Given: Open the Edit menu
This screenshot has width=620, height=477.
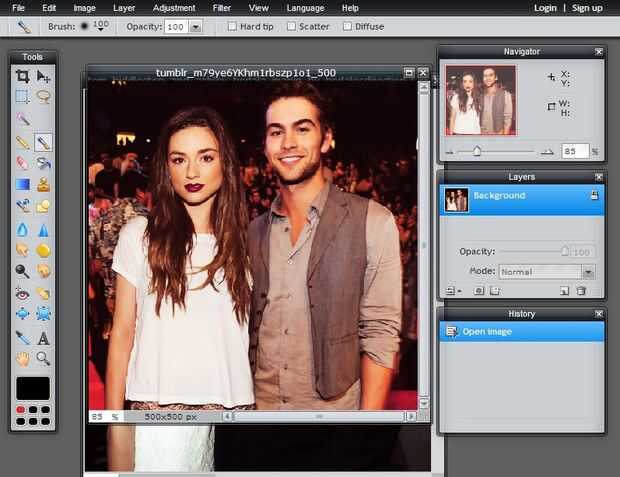Looking at the screenshot, I should [x=49, y=8].
